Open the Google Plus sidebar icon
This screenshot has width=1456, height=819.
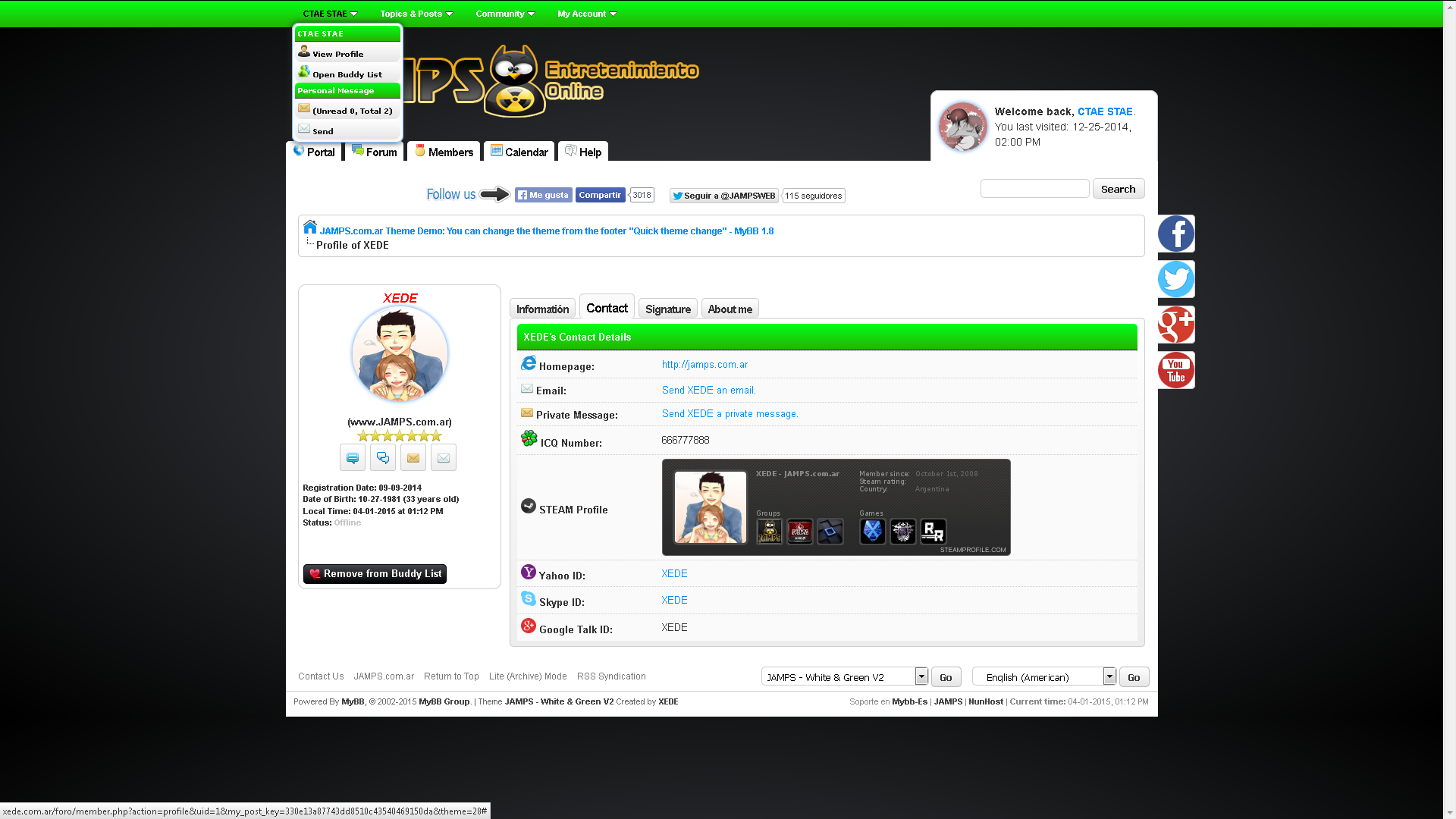tap(1176, 325)
